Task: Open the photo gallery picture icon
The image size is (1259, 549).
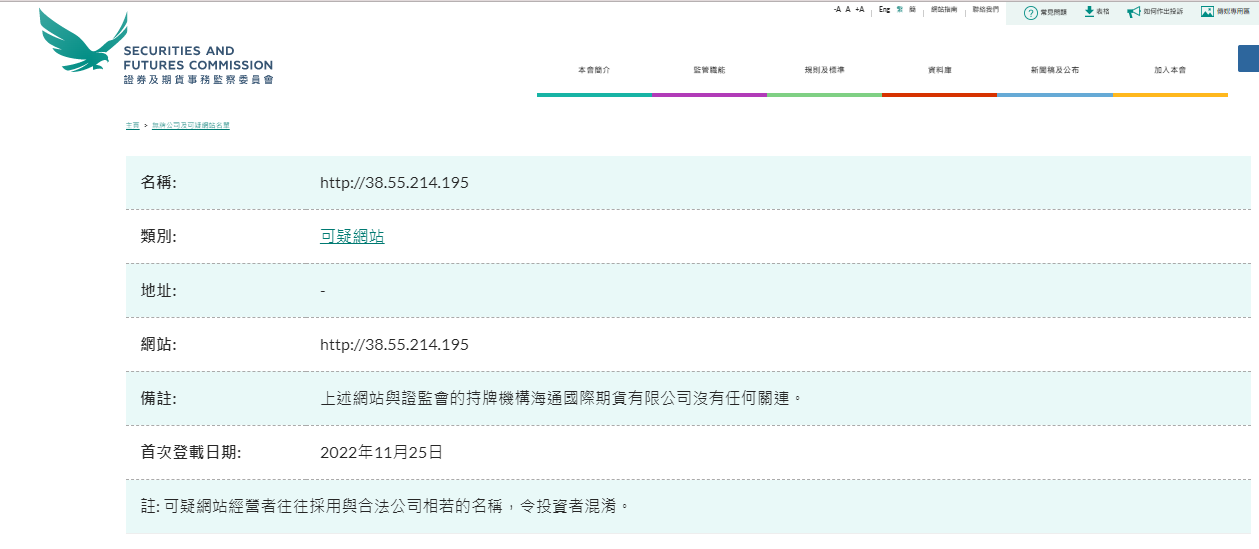Action: pos(1207,12)
